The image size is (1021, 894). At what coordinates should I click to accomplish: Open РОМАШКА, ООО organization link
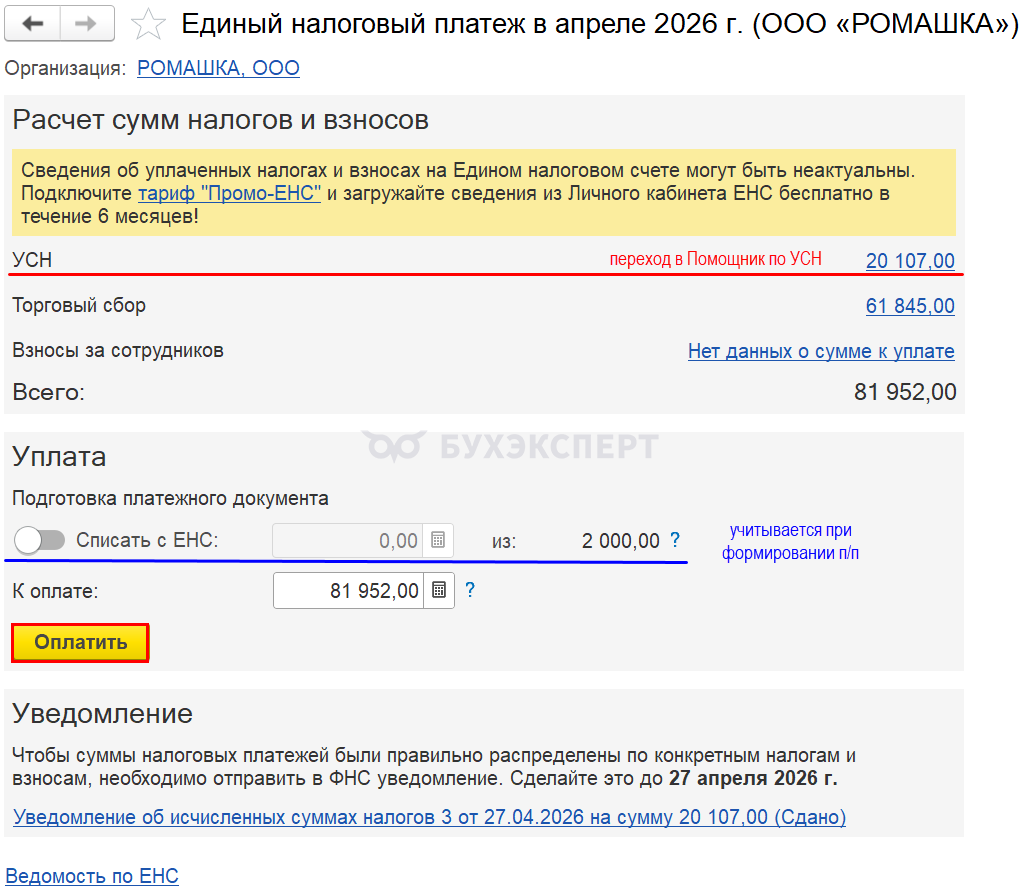tap(218, 68)
